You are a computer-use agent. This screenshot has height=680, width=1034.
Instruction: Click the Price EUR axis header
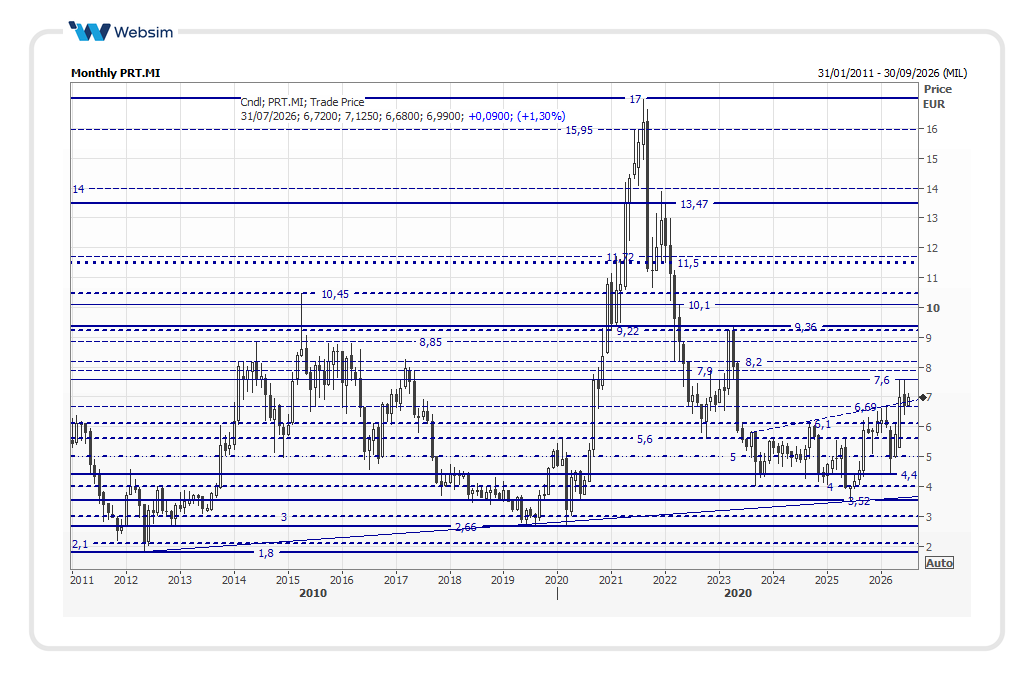point(937,96)
